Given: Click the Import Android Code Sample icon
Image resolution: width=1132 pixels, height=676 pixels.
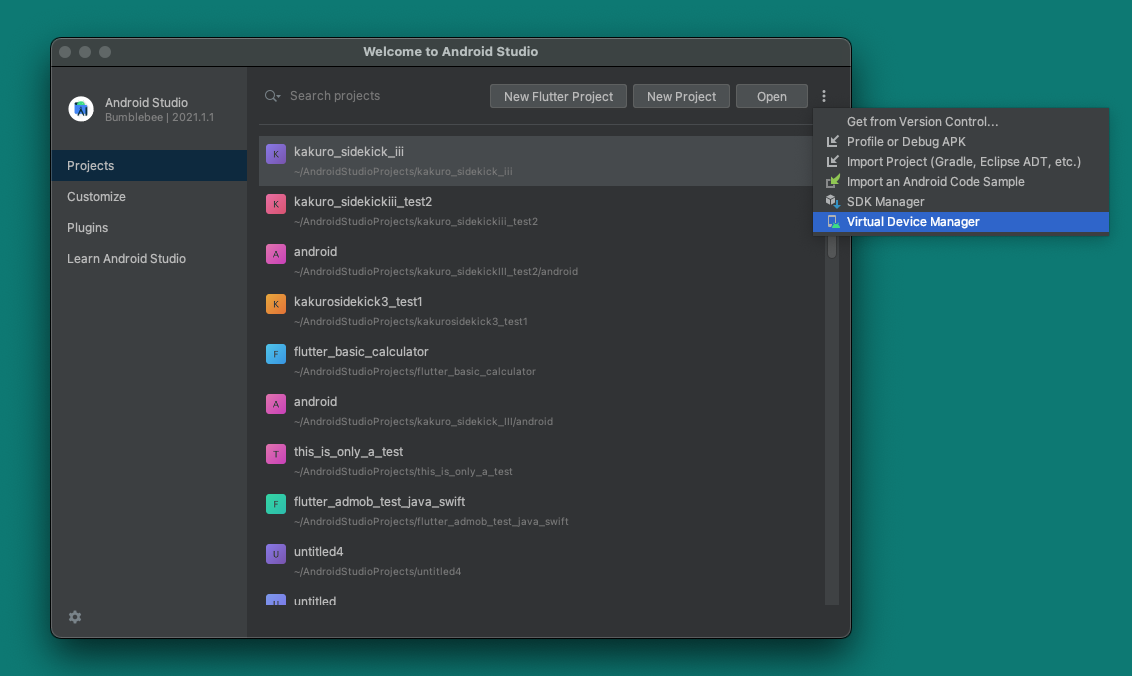Looking at the screenshot, I should click(833, 181).
